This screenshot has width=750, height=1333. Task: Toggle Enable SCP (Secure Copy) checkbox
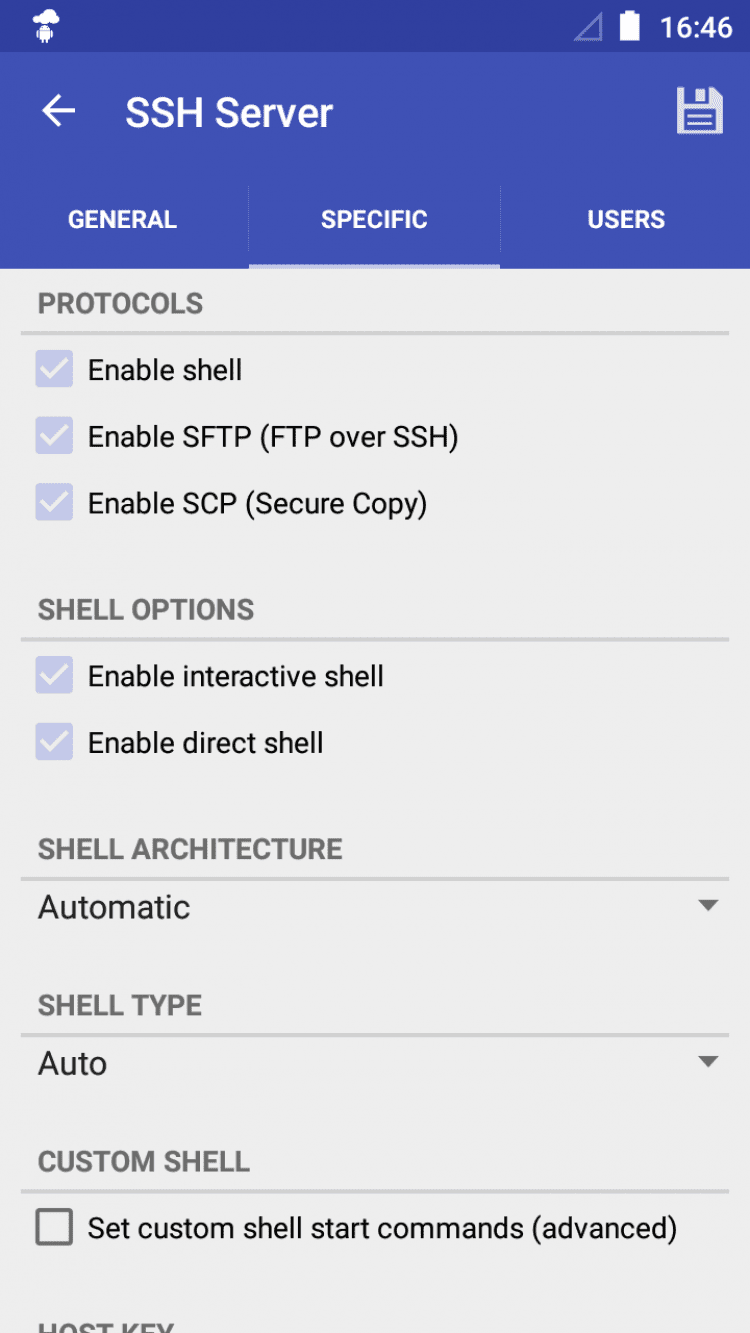tap(54, 503)
